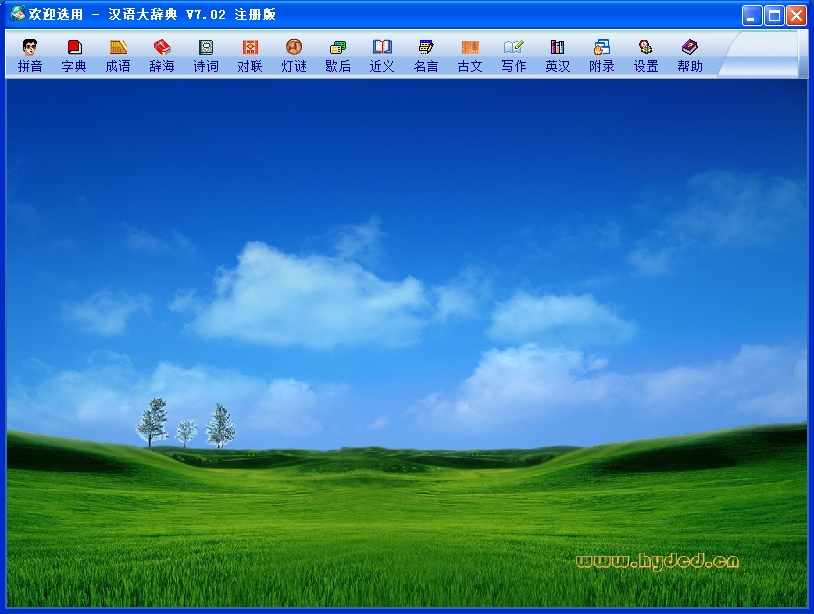The image size is (814, 614).
Task: Select the 歇后 sayings icon
Action: tap(338, 55)
